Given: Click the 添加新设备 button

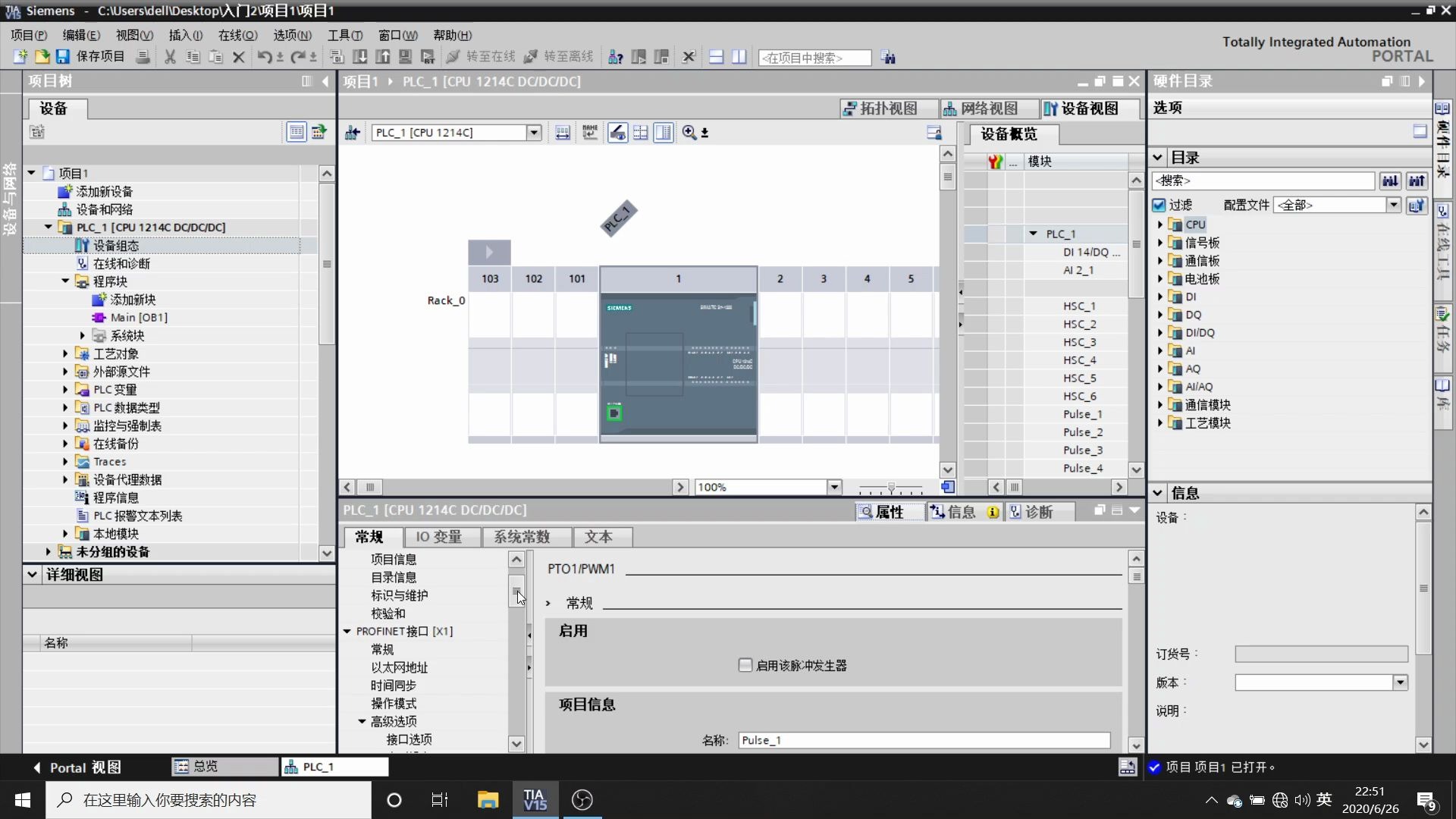Looking at the screenshot, I should pos(103,191).
